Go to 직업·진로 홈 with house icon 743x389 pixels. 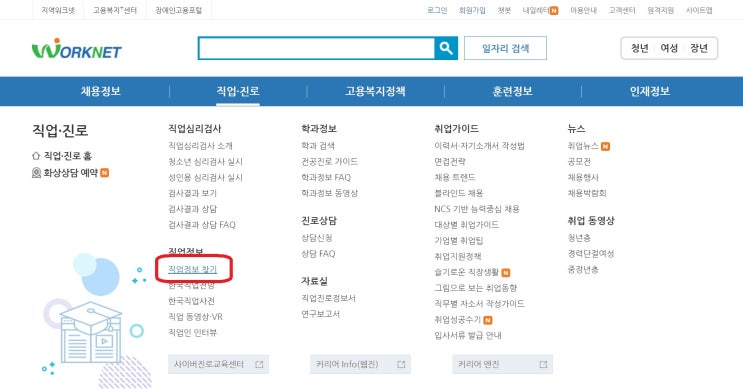click(x=62, y=155)
